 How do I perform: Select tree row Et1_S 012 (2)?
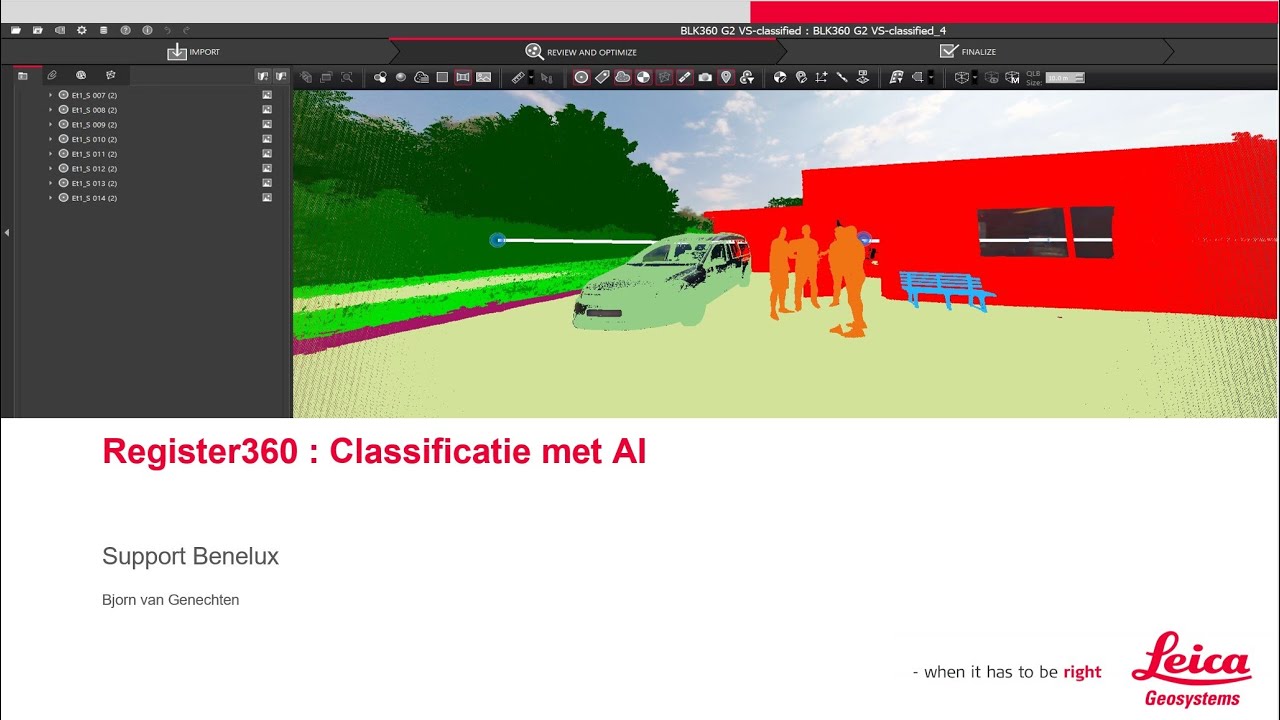pyautogui.click(x=94, y=169)
